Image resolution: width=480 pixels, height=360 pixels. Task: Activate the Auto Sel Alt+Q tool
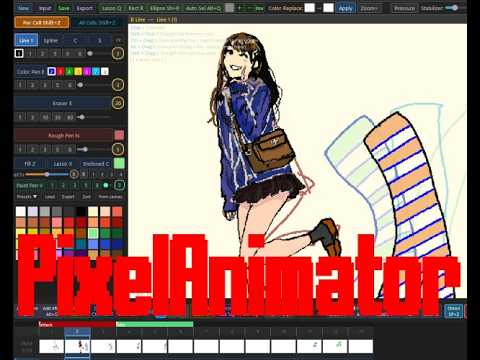tap(203, 8)
